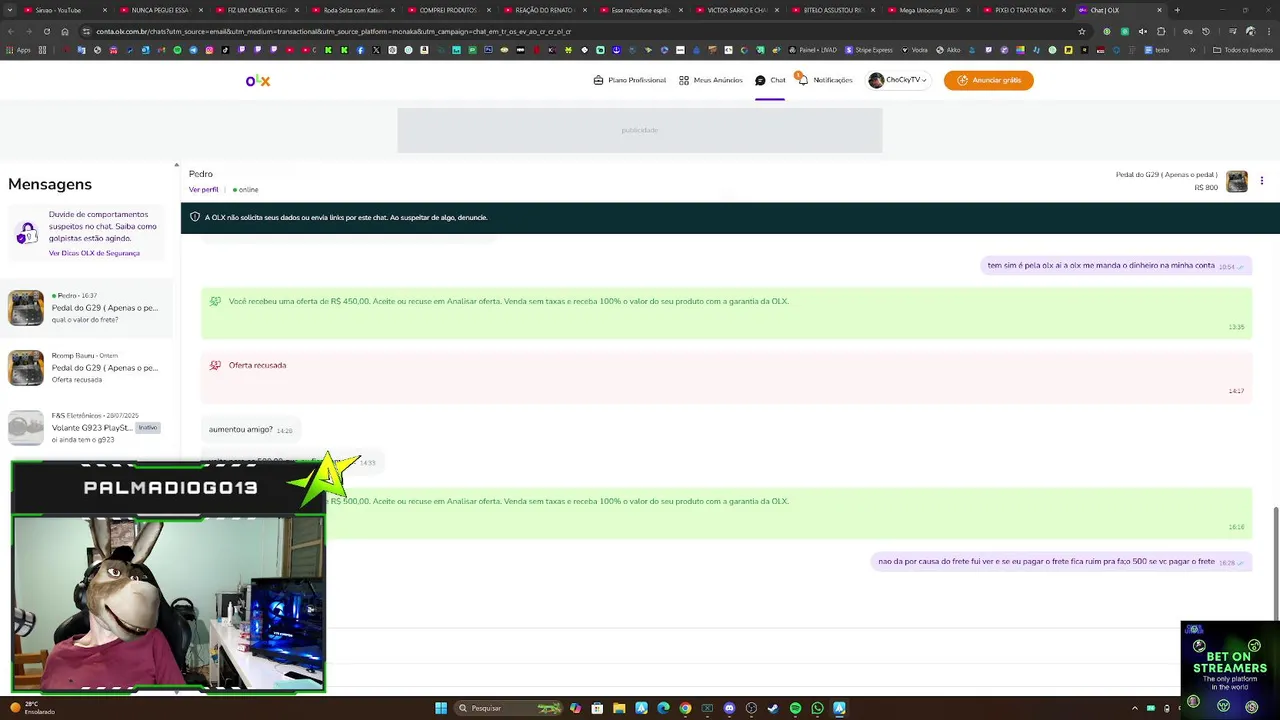
Task: Click the Oferta recusada message
Action: 727,376
